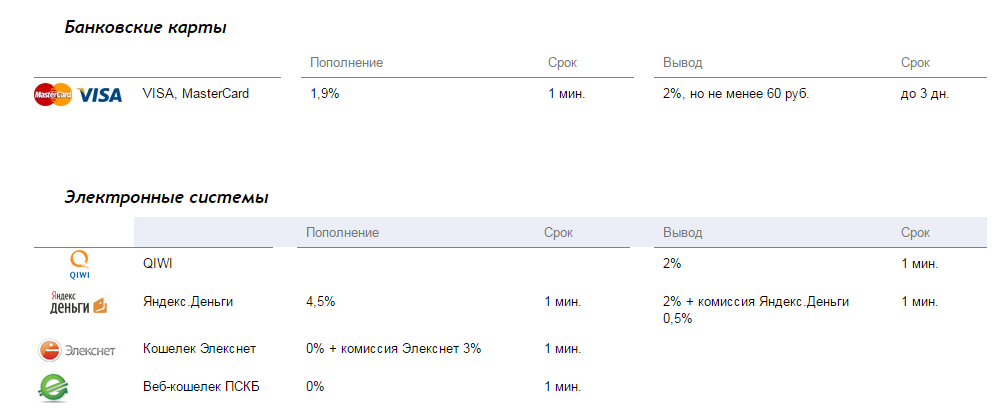The image size is (997, 414).
Task: Click Пополнение header in electronic systems table
Action: point(342,233)
